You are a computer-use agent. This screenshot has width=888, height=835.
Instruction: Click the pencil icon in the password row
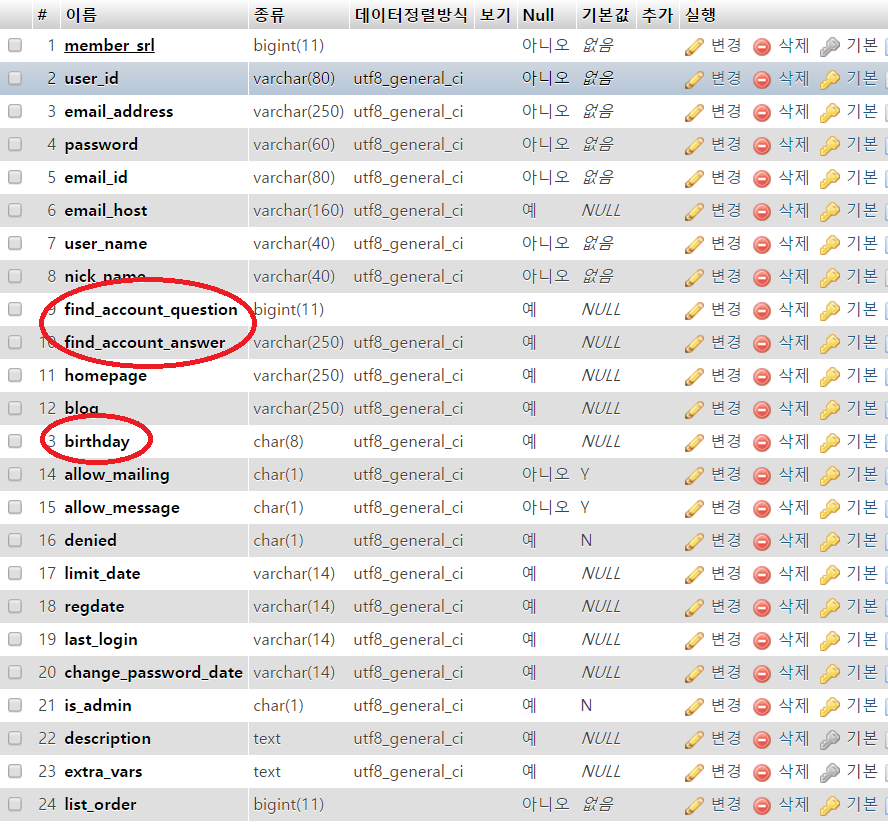pos(695,145)
